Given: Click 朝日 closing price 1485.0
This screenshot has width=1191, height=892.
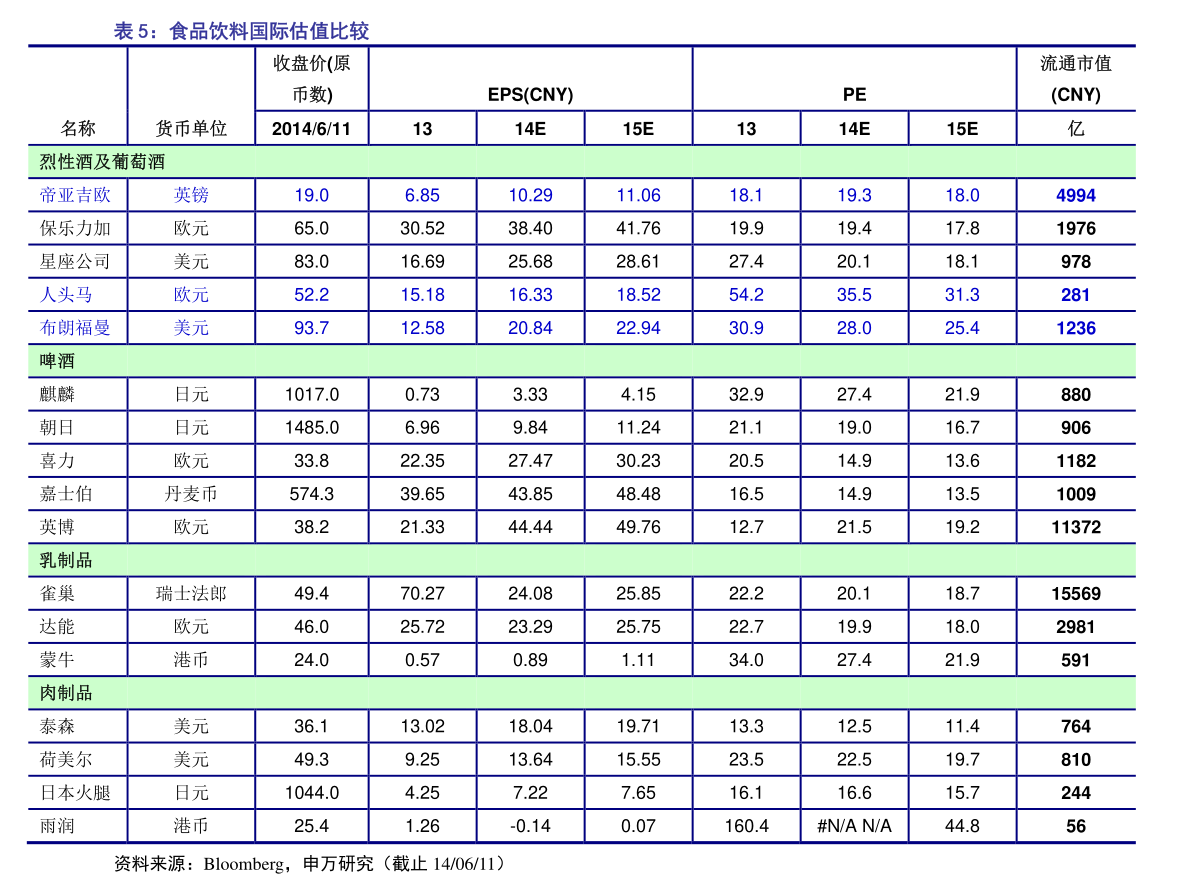Looking at the screenshot, I should pos(311,428).
